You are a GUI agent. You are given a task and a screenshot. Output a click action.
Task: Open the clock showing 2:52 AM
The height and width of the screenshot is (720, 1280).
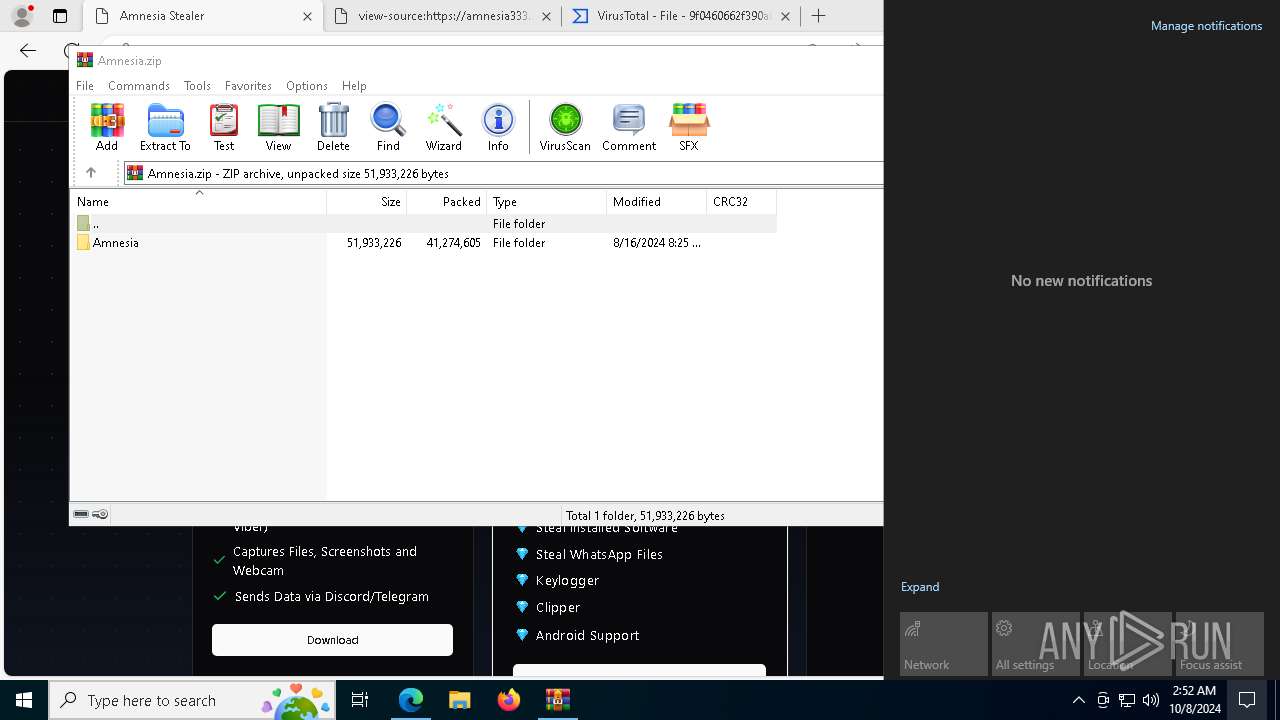tap(1194, 700)
